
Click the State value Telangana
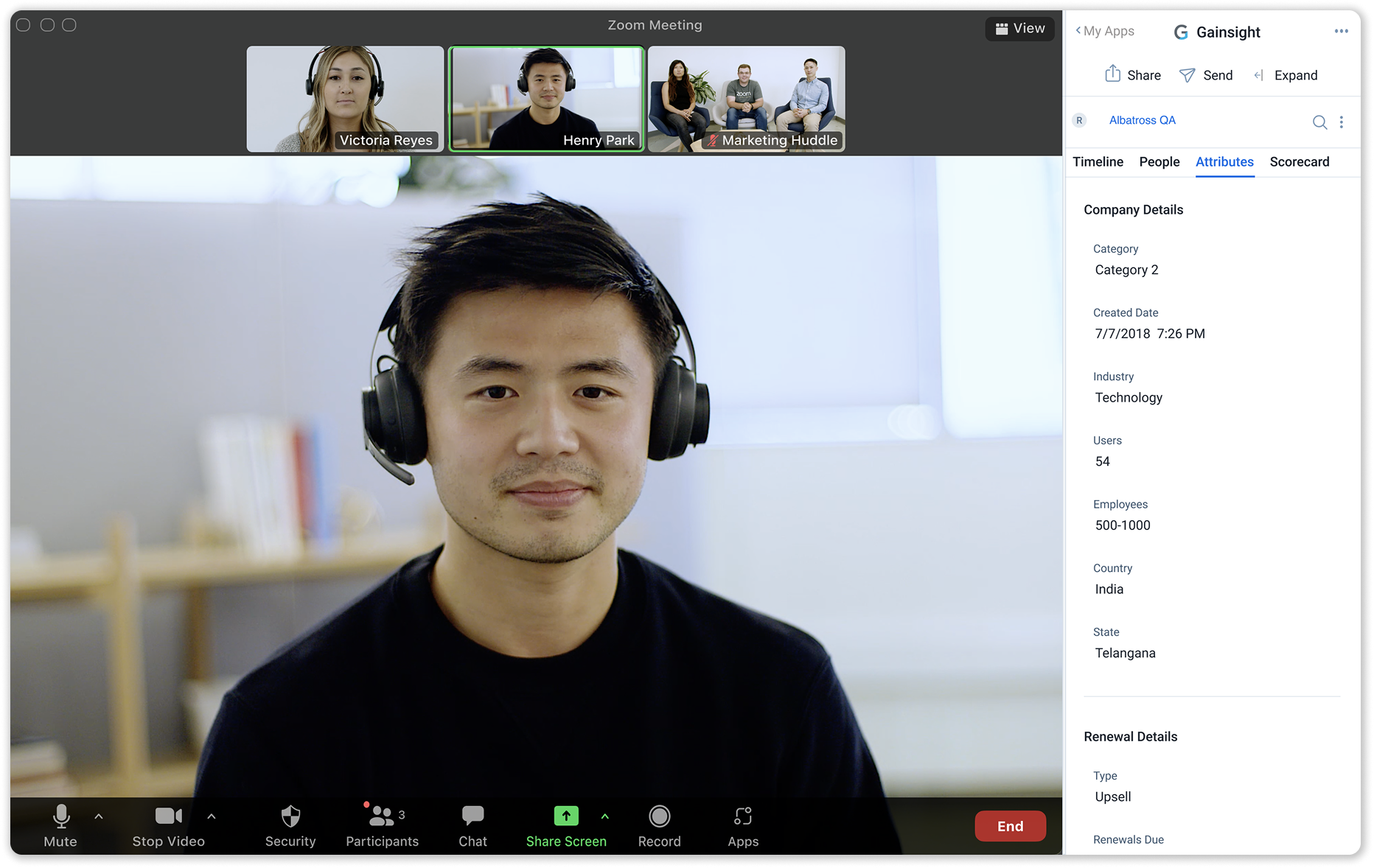pyautogui.click(x=1125, y=653)
